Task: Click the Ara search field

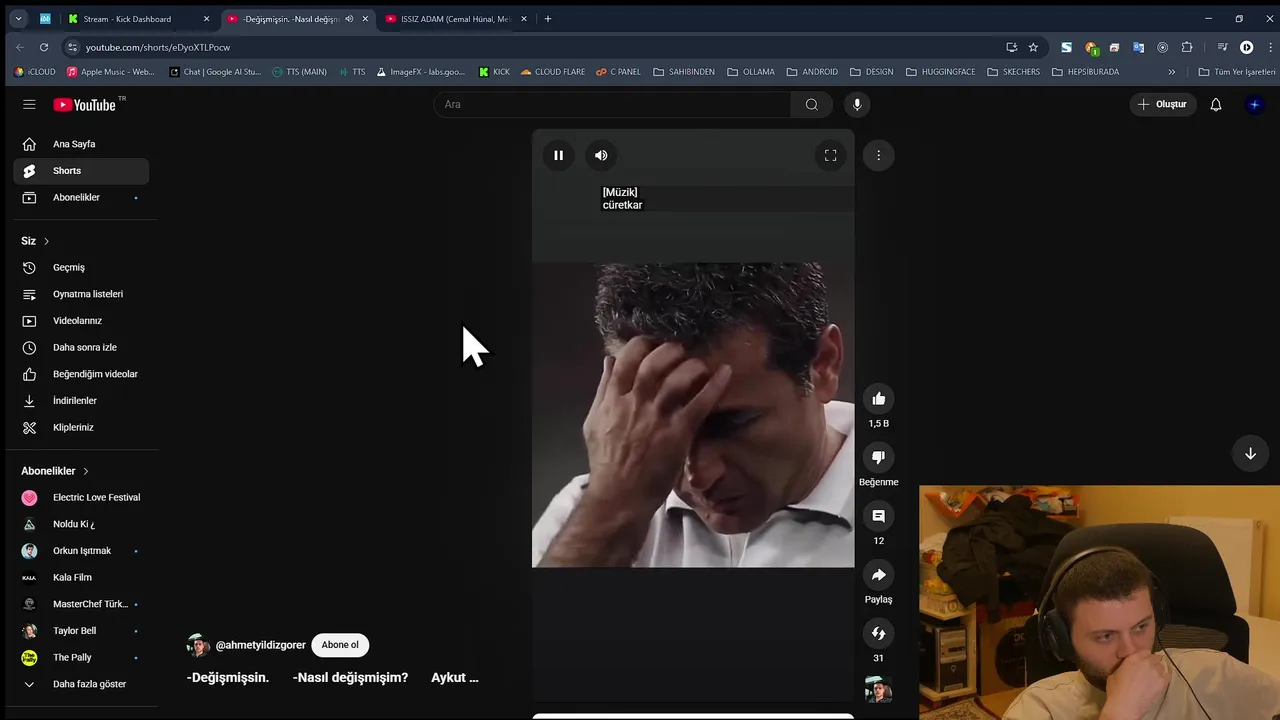Action: 612,104
